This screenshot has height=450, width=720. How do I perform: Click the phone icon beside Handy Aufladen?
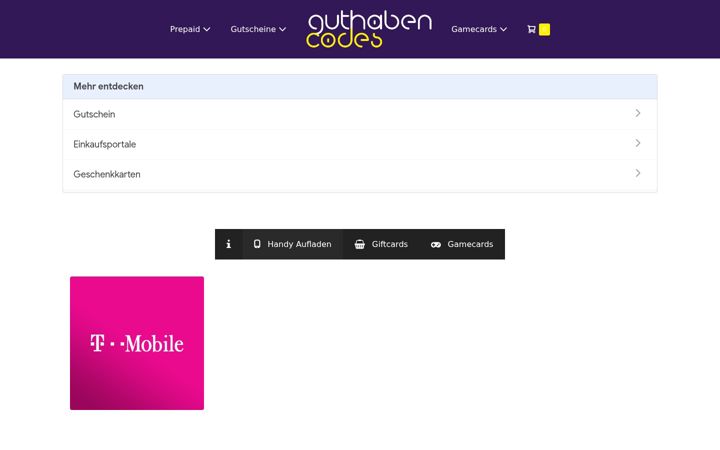click(257, 244)
